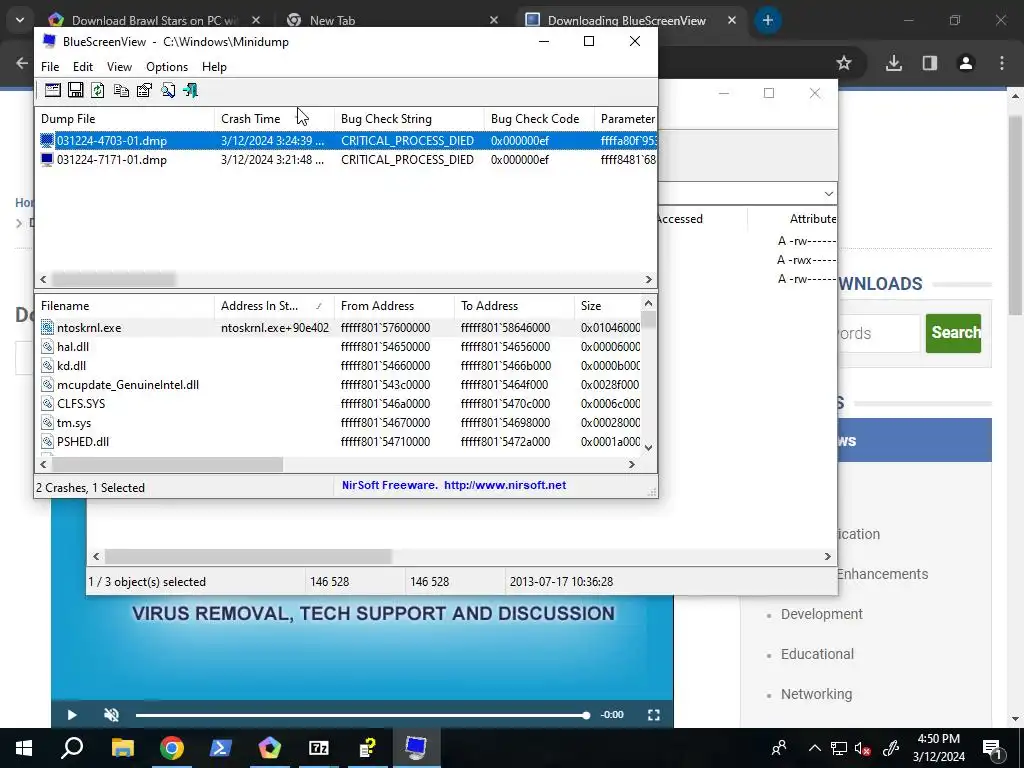Select the 031224-4703-01.dmp crash row
Screen dimensions: 1024x768
(346, 140)
